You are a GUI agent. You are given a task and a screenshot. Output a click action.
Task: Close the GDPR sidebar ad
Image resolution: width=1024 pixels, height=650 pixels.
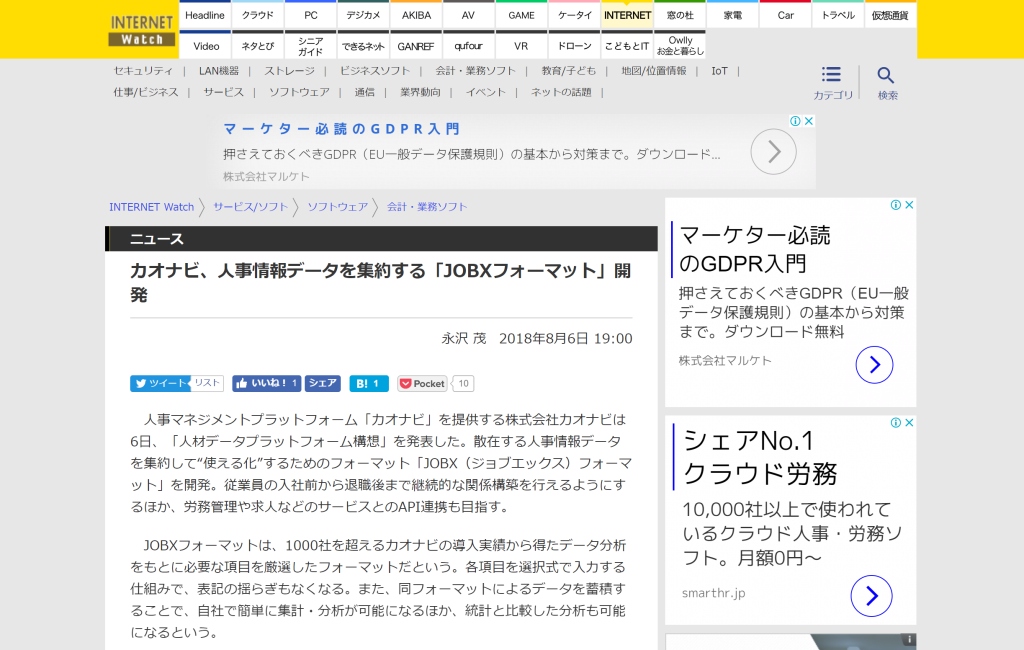point(909,204)
